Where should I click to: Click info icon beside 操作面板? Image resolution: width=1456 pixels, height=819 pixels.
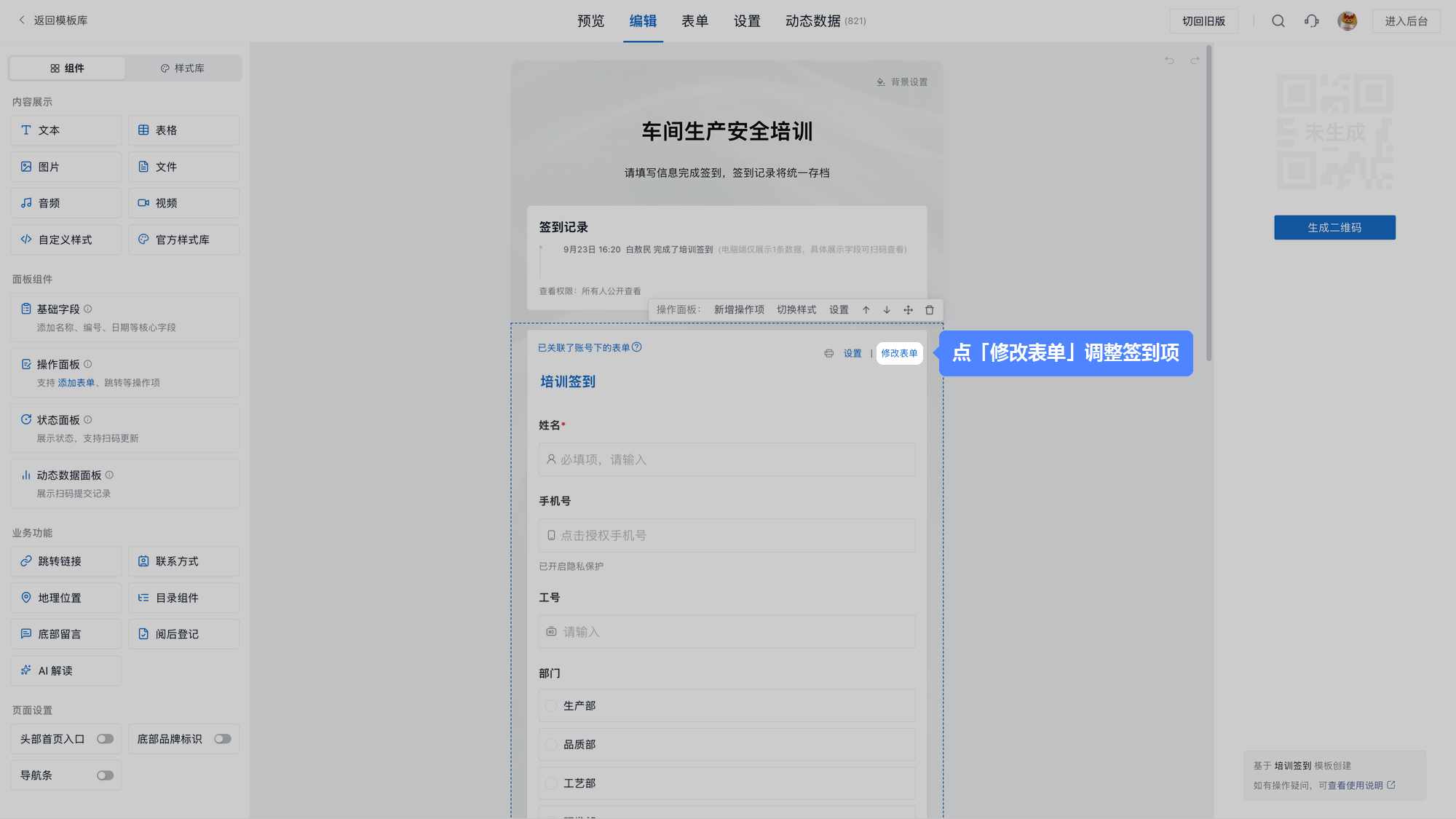pyautogui.click(x=88, y=364)
